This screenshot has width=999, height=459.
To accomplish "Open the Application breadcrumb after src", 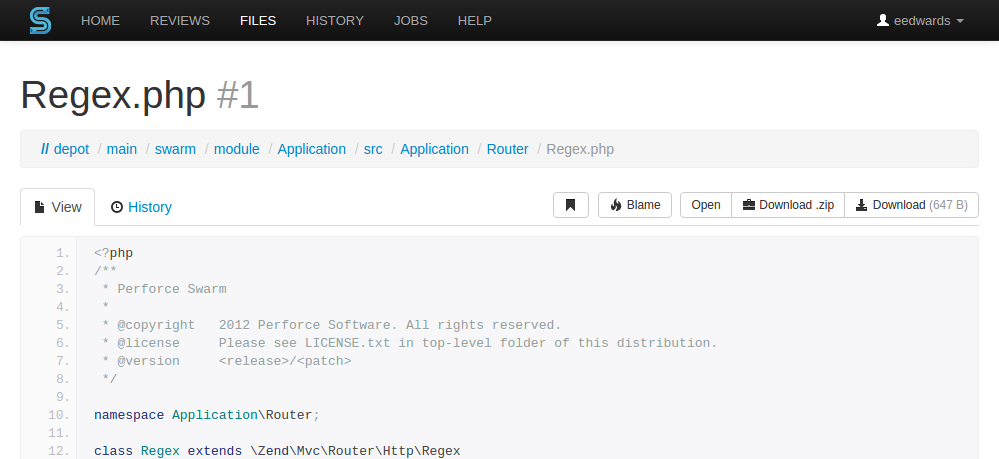I will tap(435, 149).
